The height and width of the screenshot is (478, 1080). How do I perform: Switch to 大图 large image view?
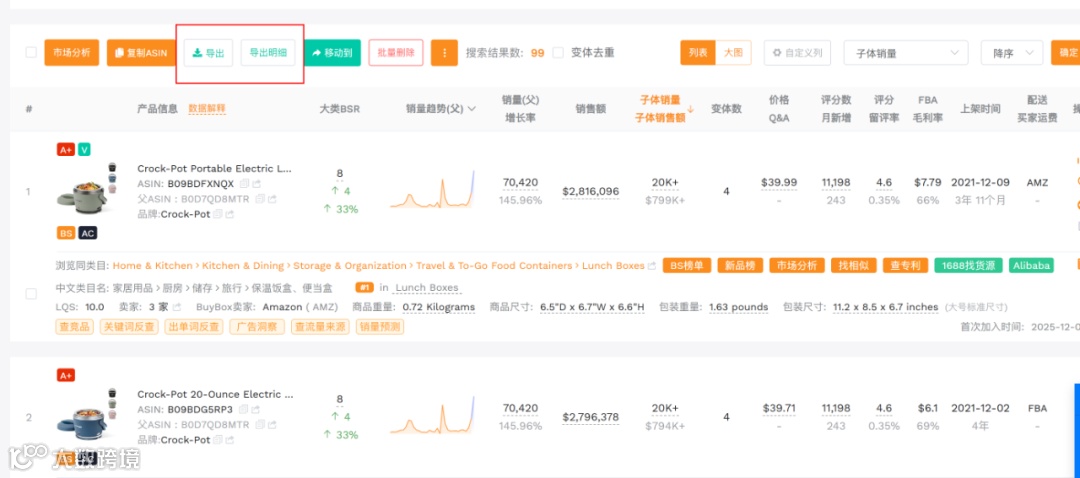(734, 52)
